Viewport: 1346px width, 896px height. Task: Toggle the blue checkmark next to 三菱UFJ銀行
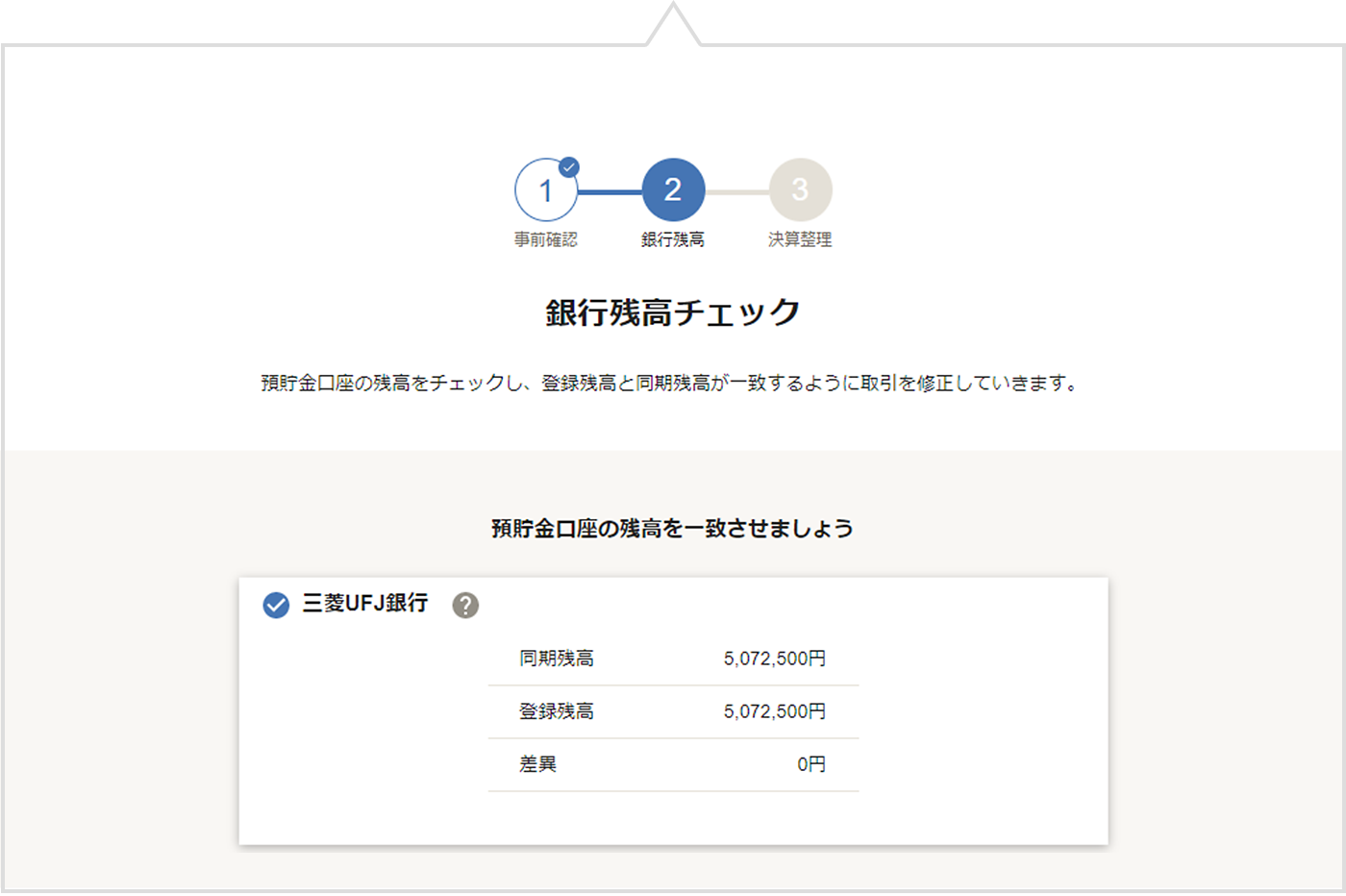coord(276,605)
